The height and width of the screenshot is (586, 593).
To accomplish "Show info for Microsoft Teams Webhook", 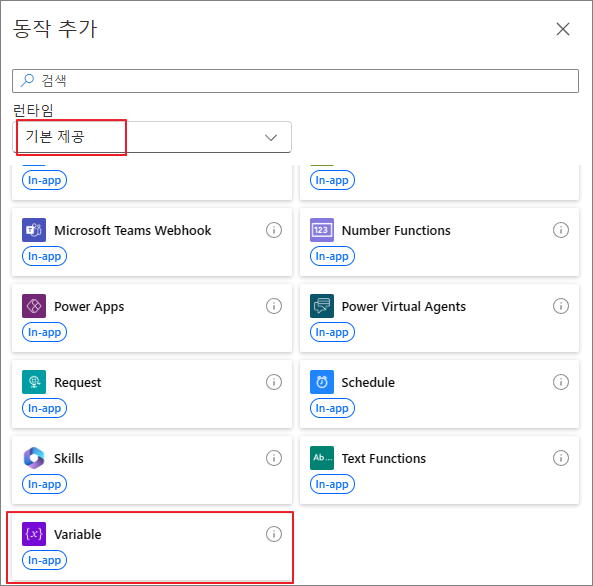I will click(x=274, y=230).
